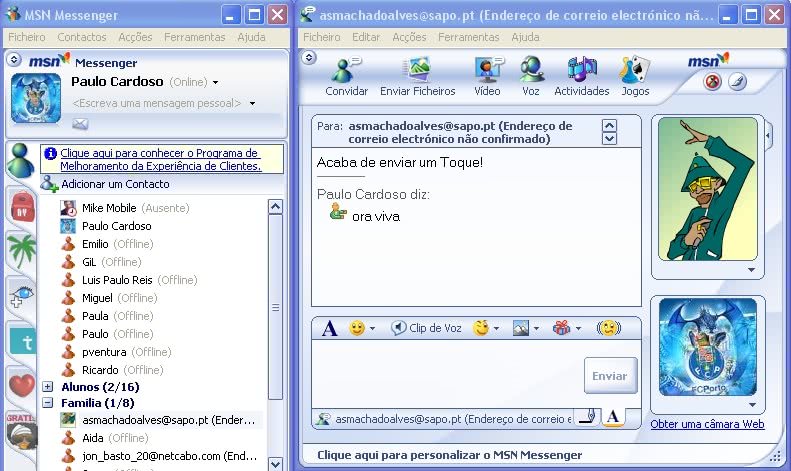Click the Voz voice call icon

[531, 76]
